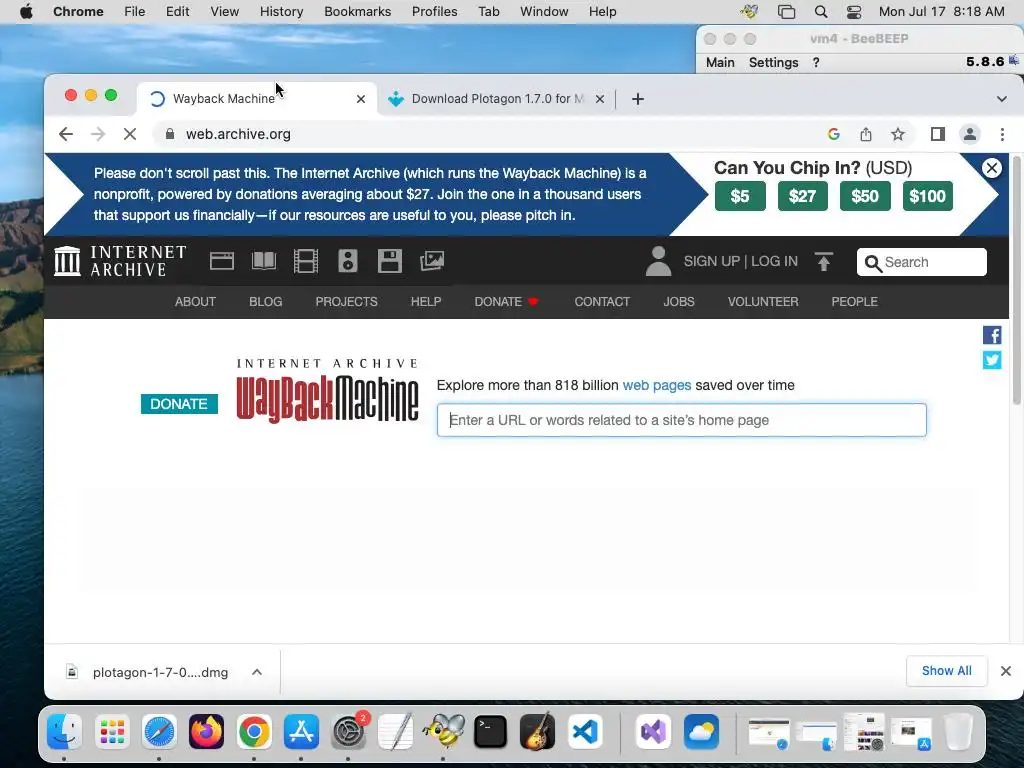
Task: Open the HELP nav link
Action: pyautogui.click(x=426, y=302)
